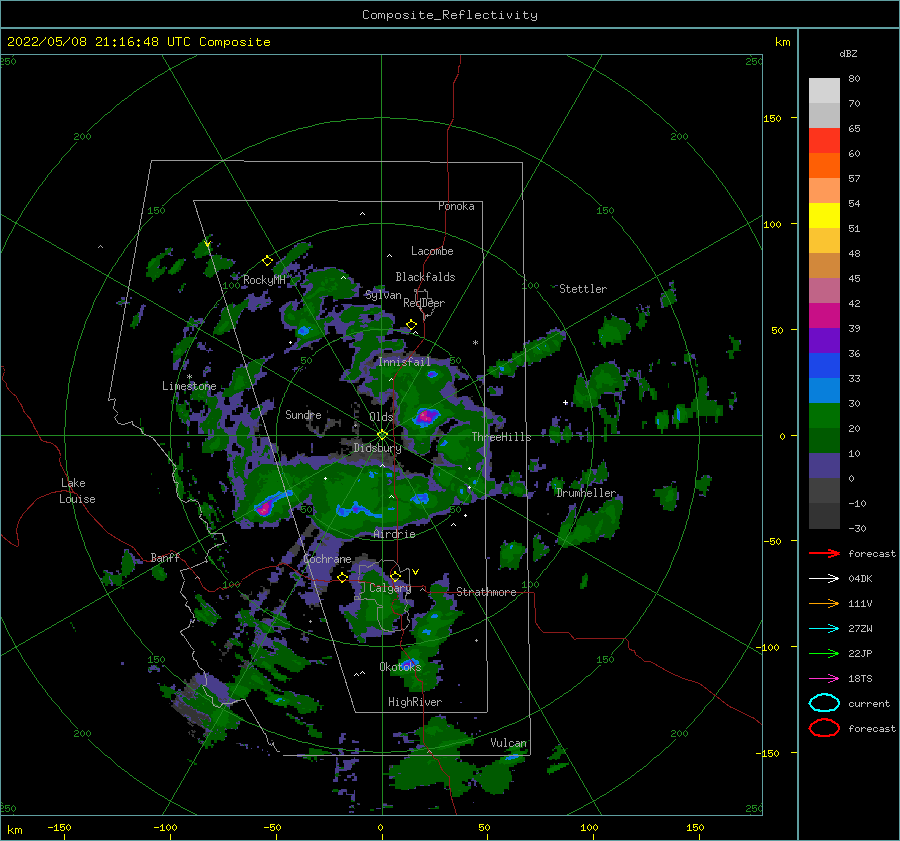Click the Blackfalds label
Image resolution: width=900 pixels, height=841 pixels.
[x=425, y=277]
